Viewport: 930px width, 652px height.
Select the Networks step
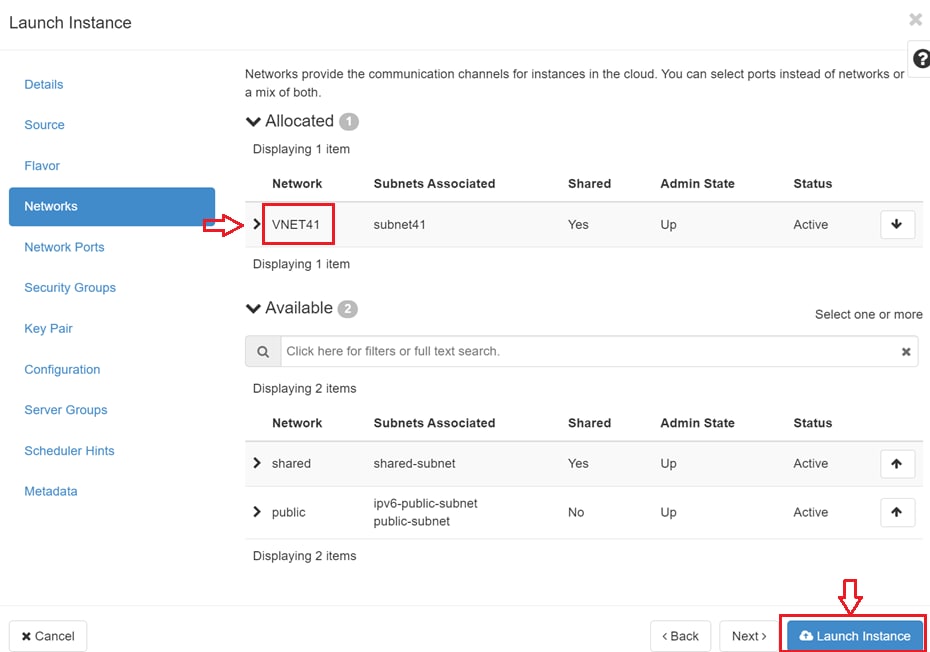(112, 206)
